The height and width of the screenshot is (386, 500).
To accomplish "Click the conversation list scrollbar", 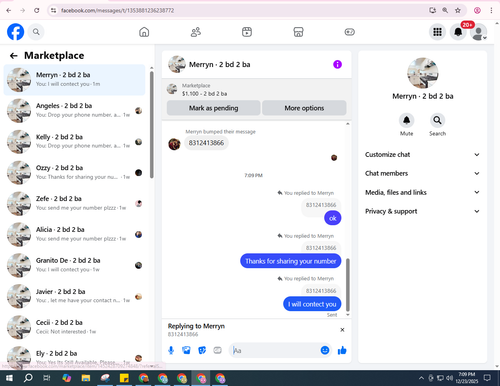I will (152, 125).
